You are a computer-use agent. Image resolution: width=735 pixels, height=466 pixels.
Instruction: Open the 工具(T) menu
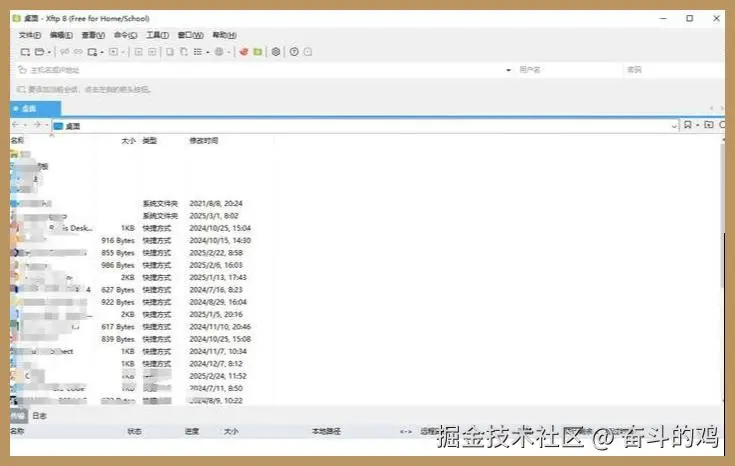point(157,35)
